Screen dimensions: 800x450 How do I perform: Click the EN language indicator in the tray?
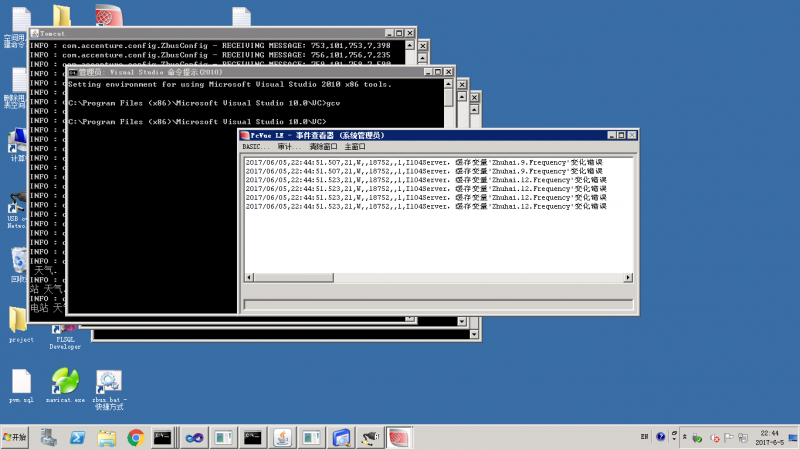click(644, 437)
